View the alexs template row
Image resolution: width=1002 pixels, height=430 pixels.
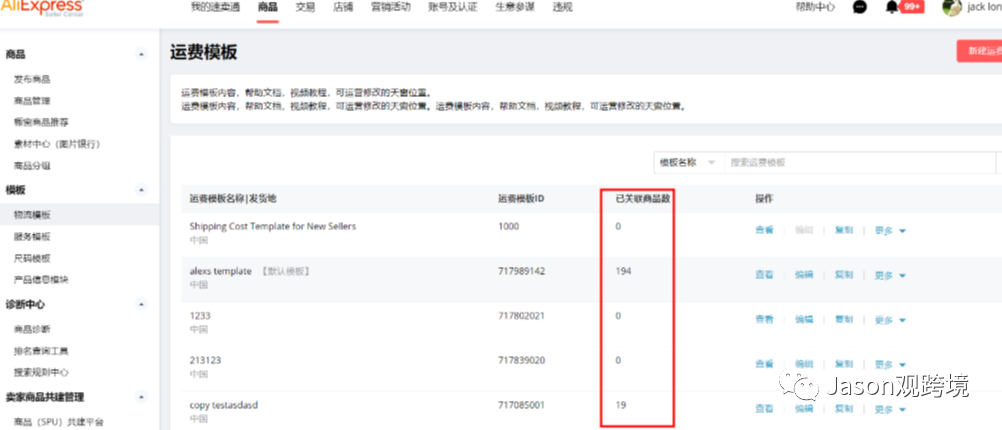(x=764, y=275)
